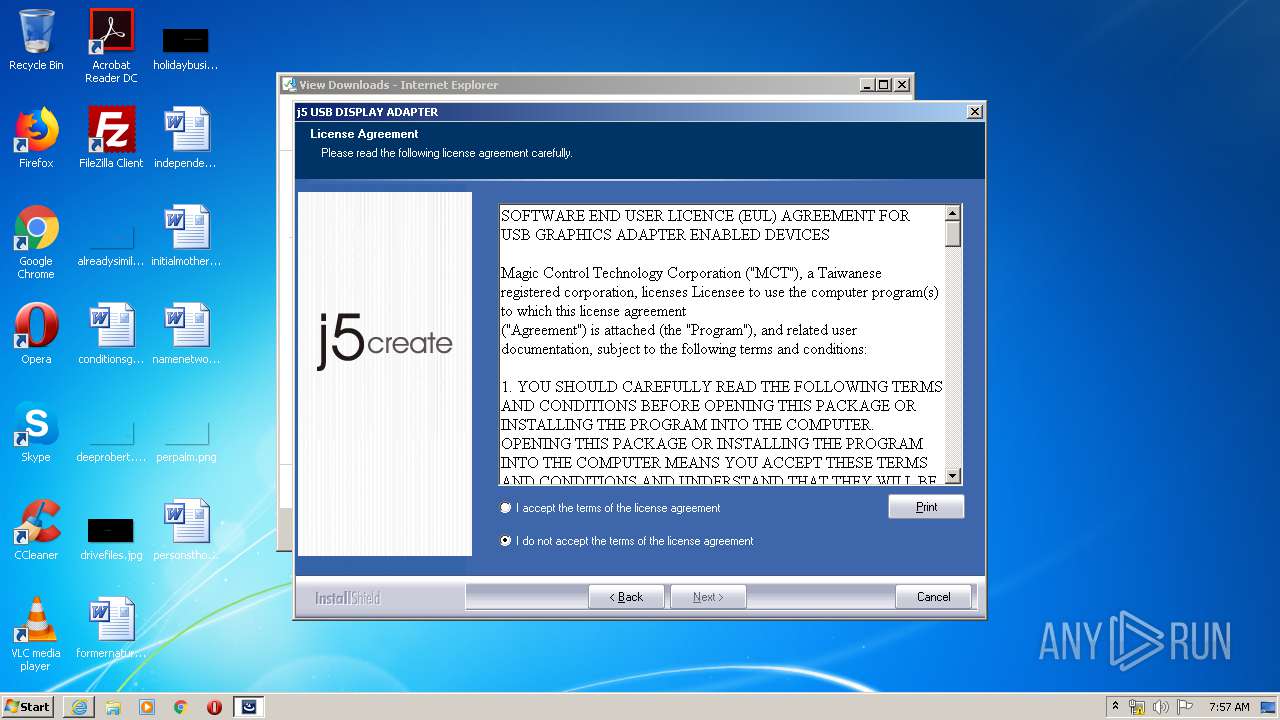Image resolution: width=1280 pixels, height=720 pixels.
Task: Open the Opera desktop shortcut
Action: [36, 333]
